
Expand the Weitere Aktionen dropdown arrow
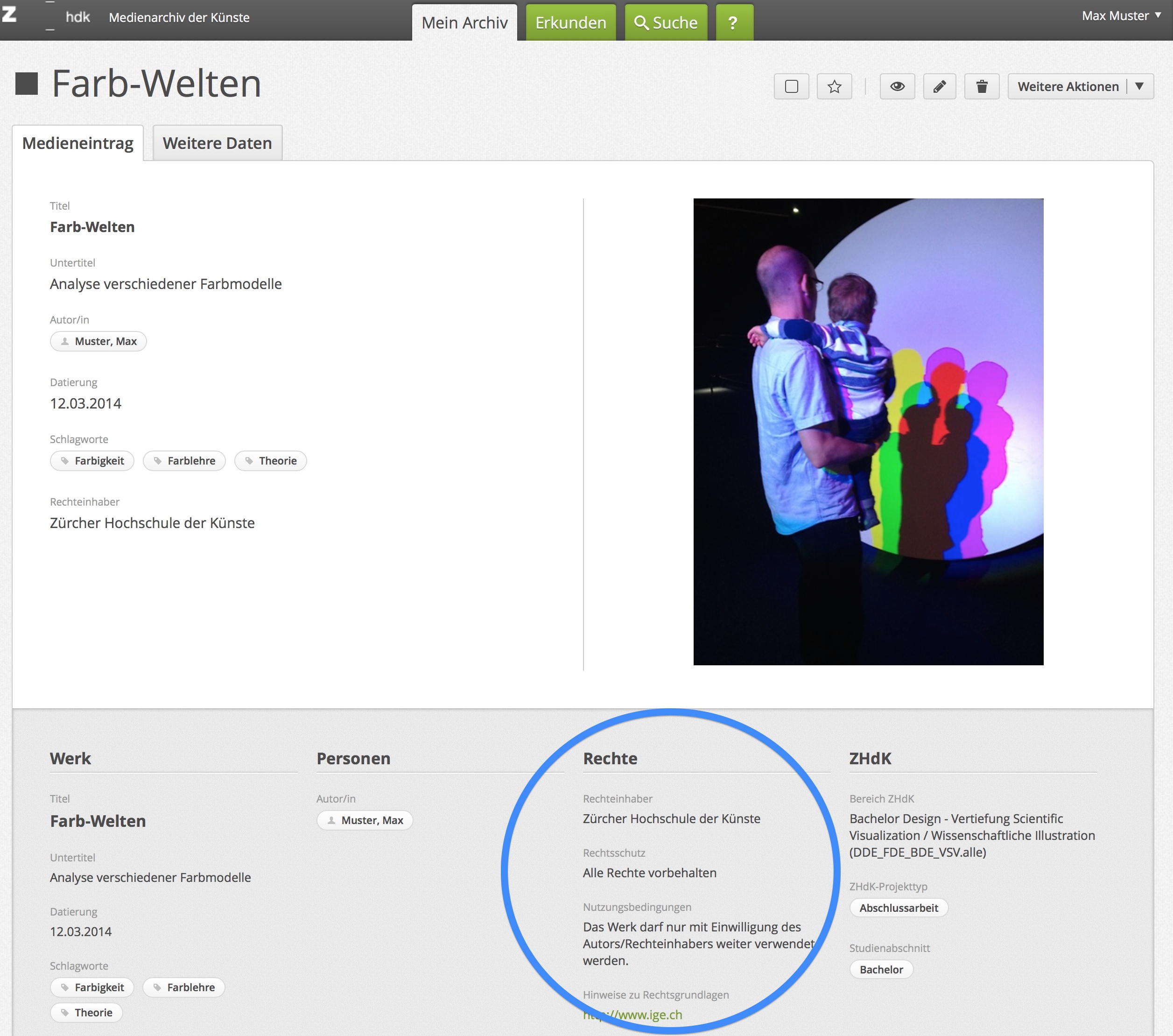[x=1139, y=87]
